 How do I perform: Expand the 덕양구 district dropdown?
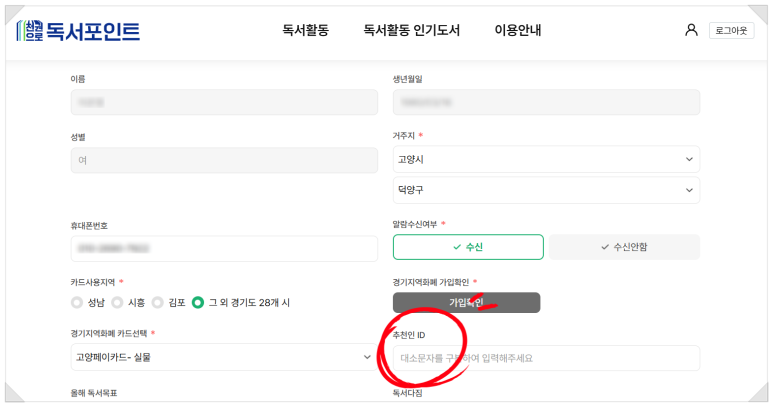point(546,190)
